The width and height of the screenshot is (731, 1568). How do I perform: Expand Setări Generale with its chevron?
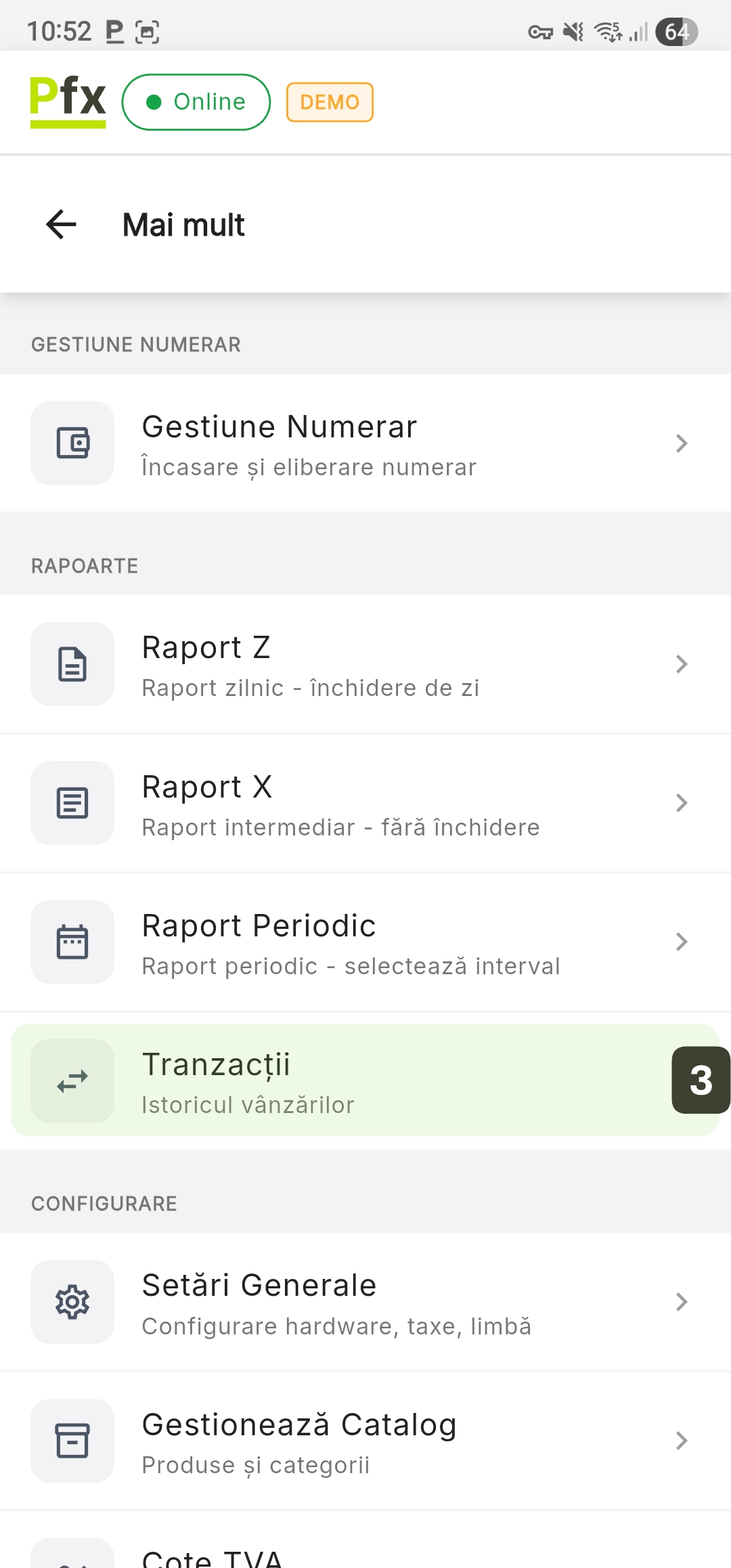point(682,1302)
